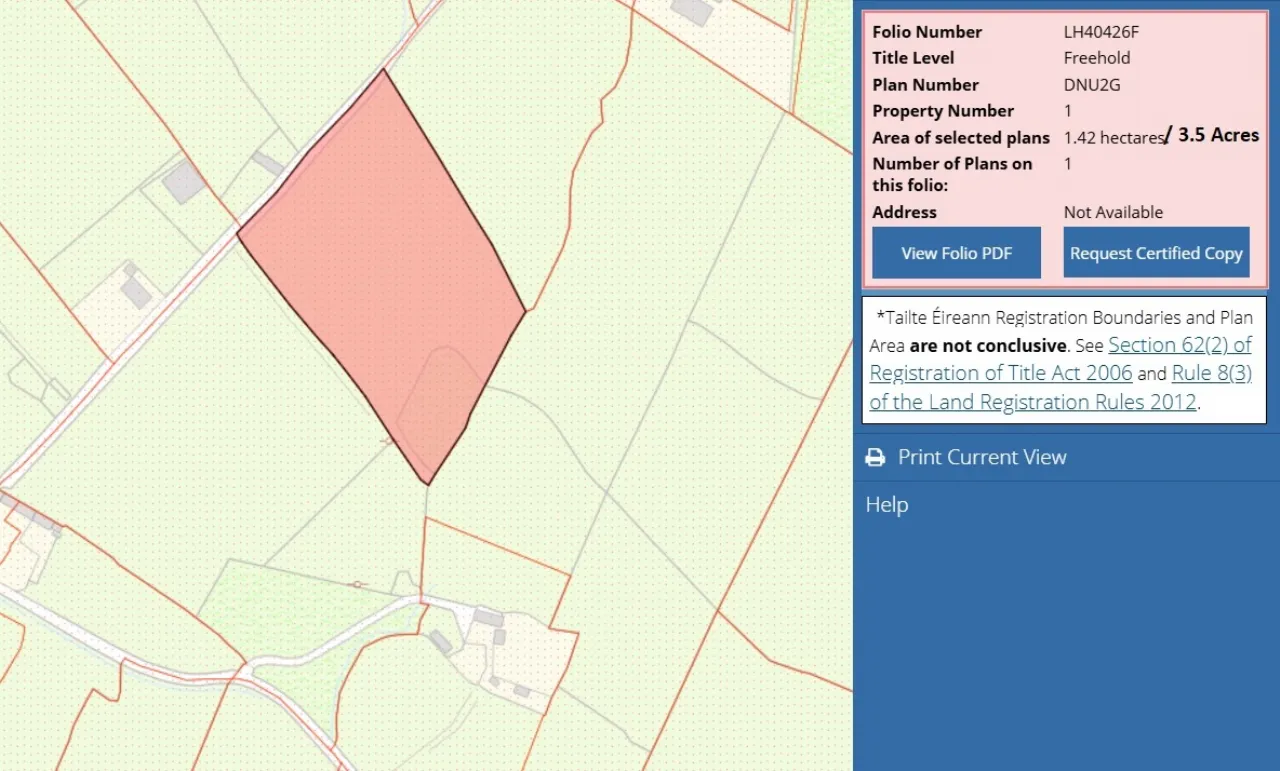Click Print Current View
1280x771 pixels.
click(x=982, y=457)
